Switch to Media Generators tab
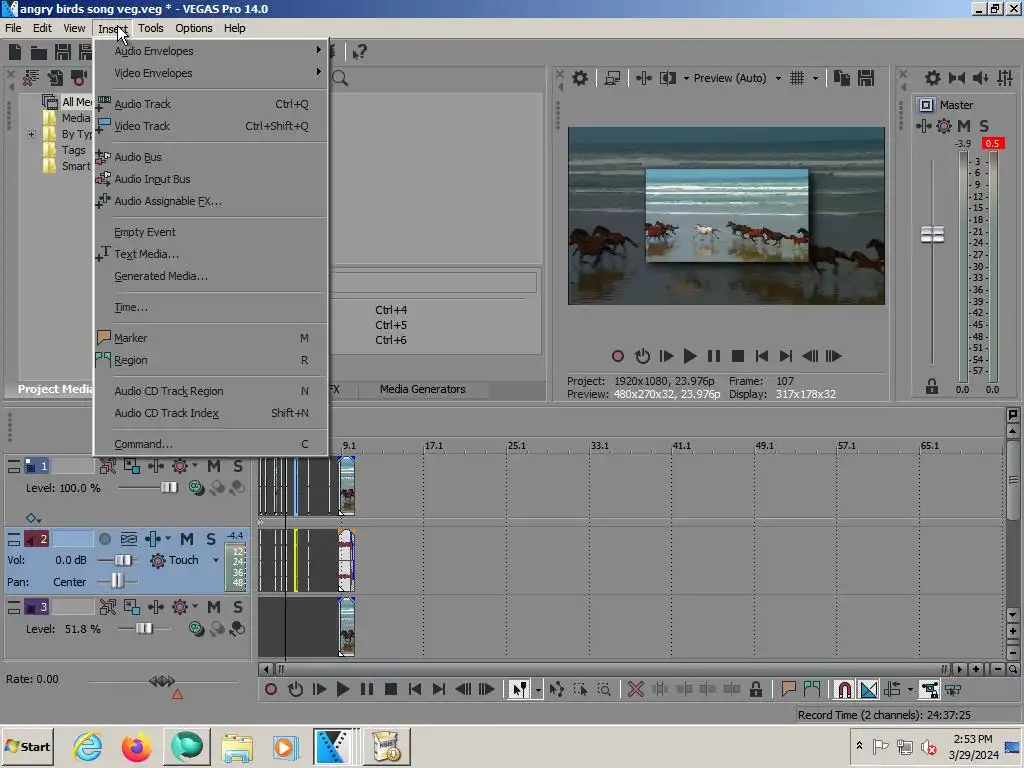Image resolution: width=1024 pixels, height=768 pixels. 423,389
